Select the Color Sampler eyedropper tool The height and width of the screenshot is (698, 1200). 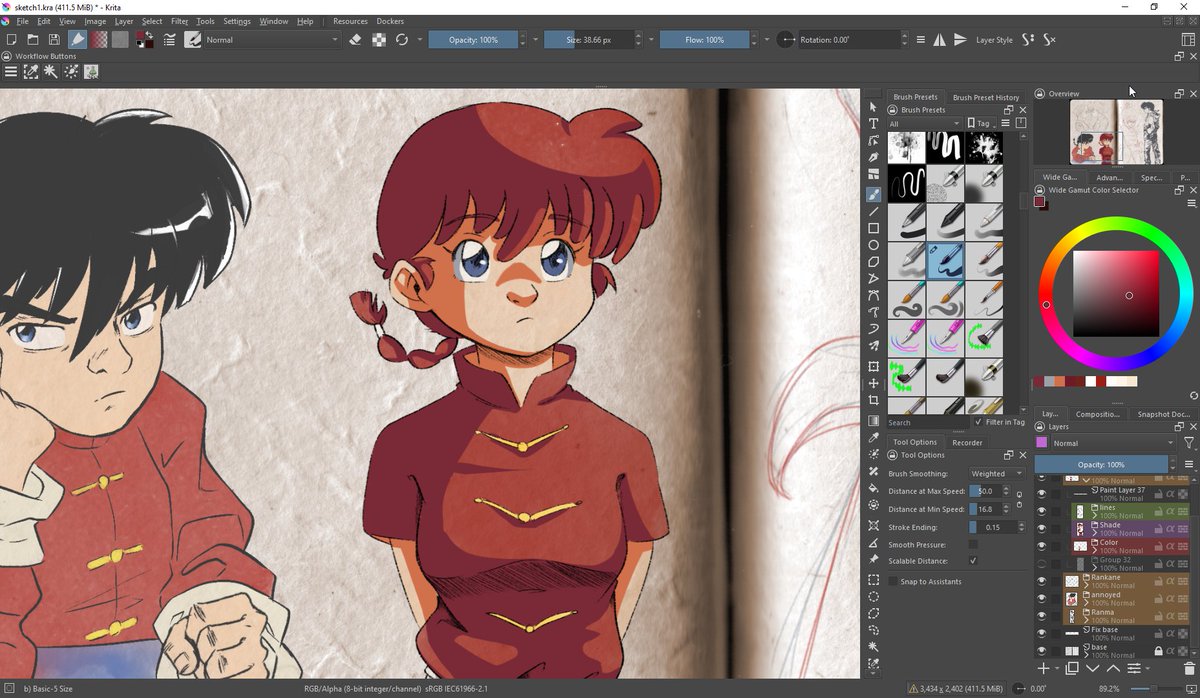tap(873, 437)
